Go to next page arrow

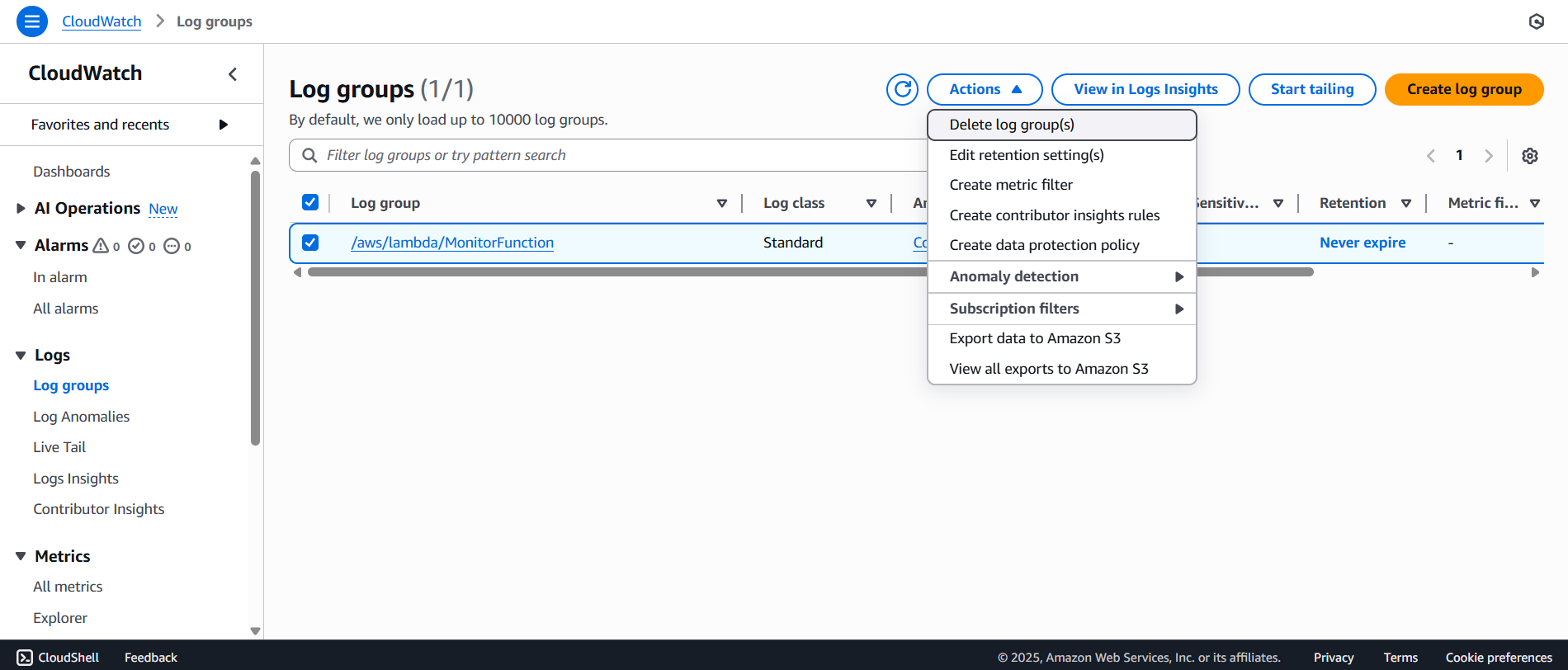pyautogui.click(x=1488, y=156)
